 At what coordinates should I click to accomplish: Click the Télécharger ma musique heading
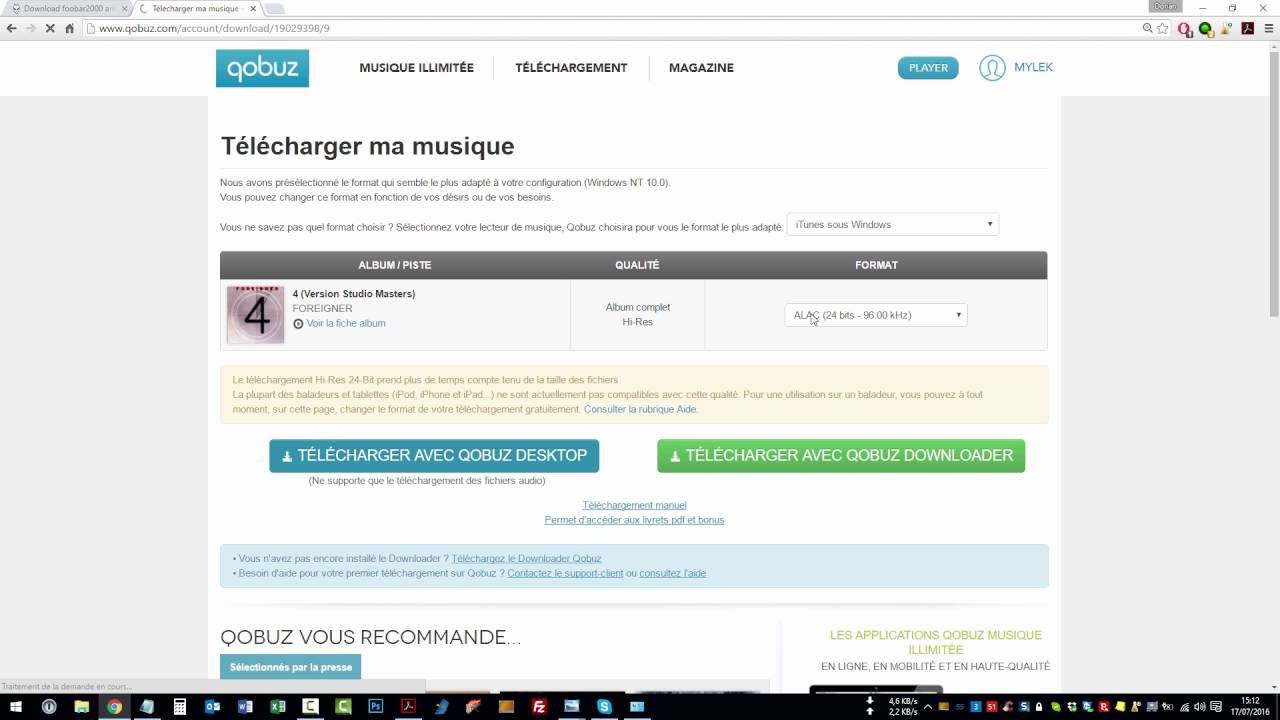[x=367, y=146]
